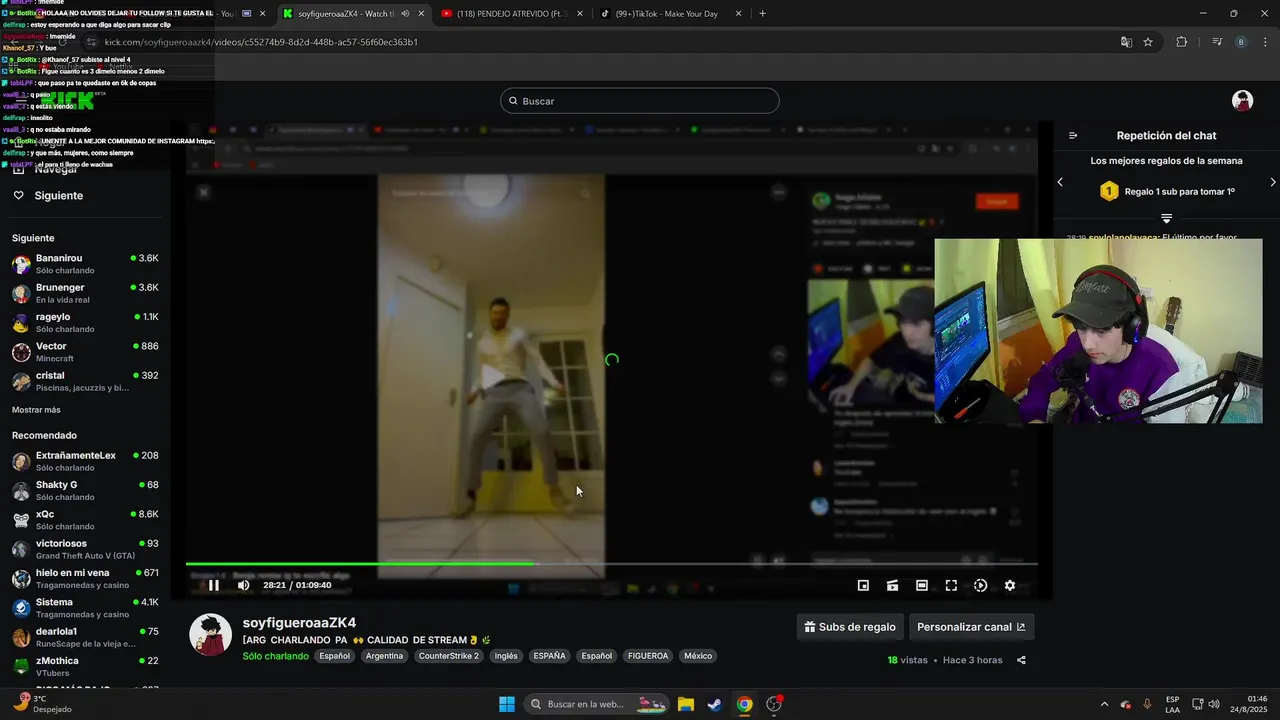Open Shakty G channel avatar

coord(21,491)
